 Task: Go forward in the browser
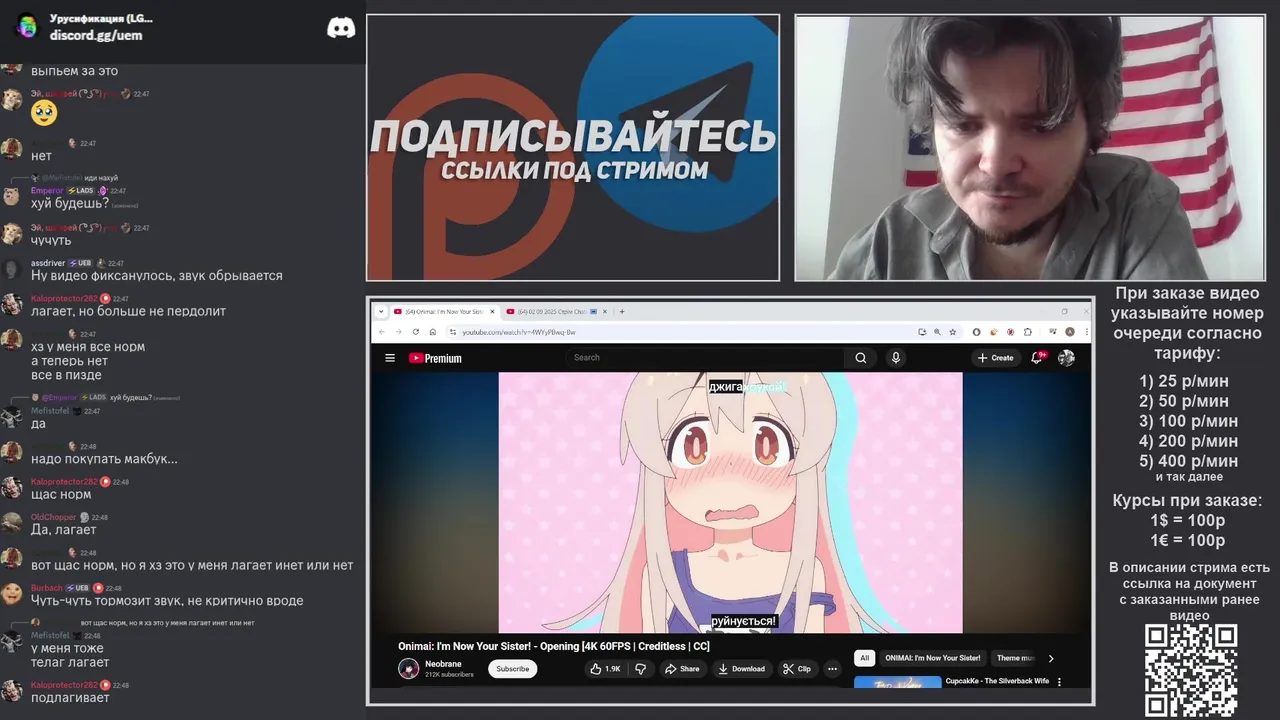[x=398, y=332]
